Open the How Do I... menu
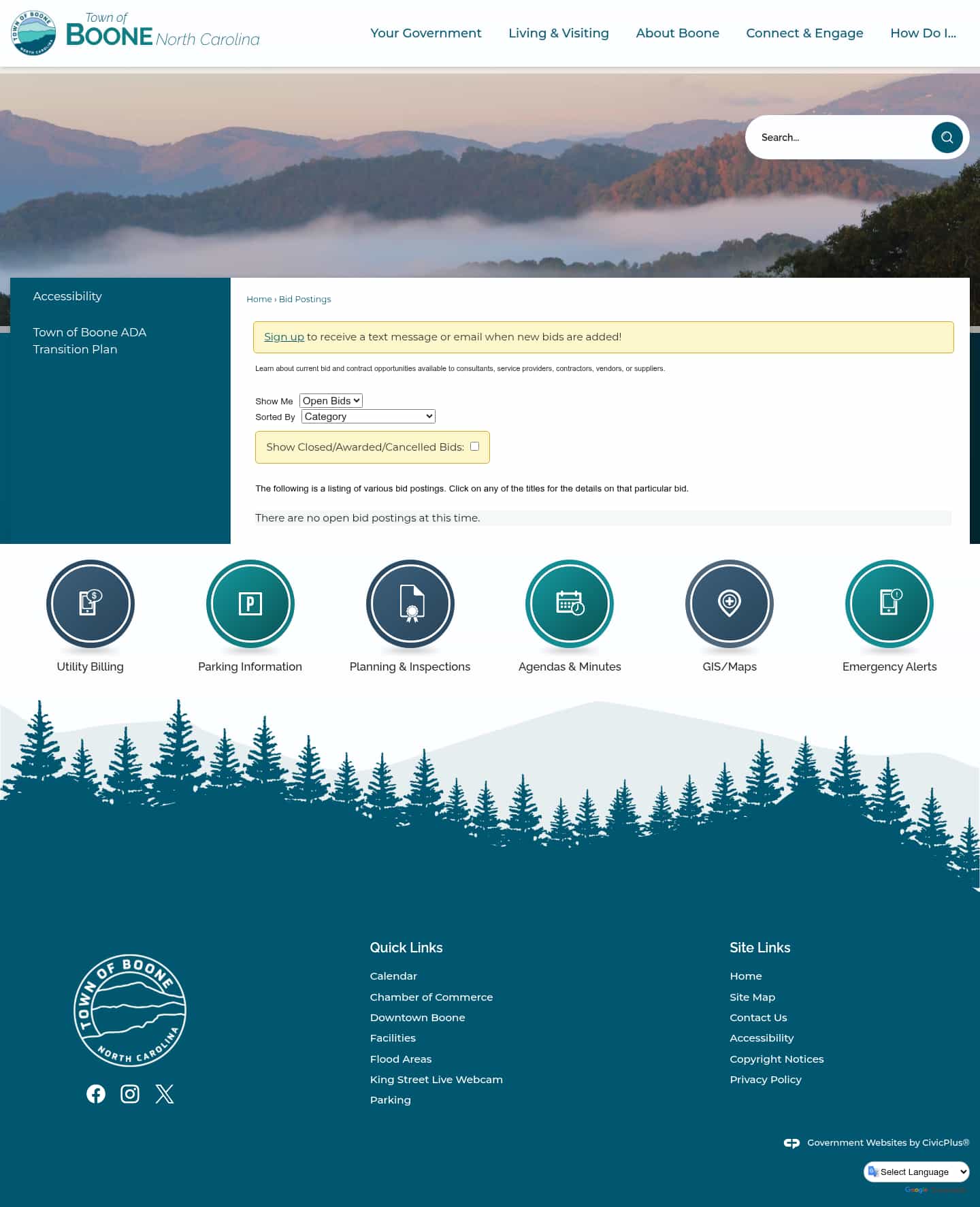 (x=923, y=33)
